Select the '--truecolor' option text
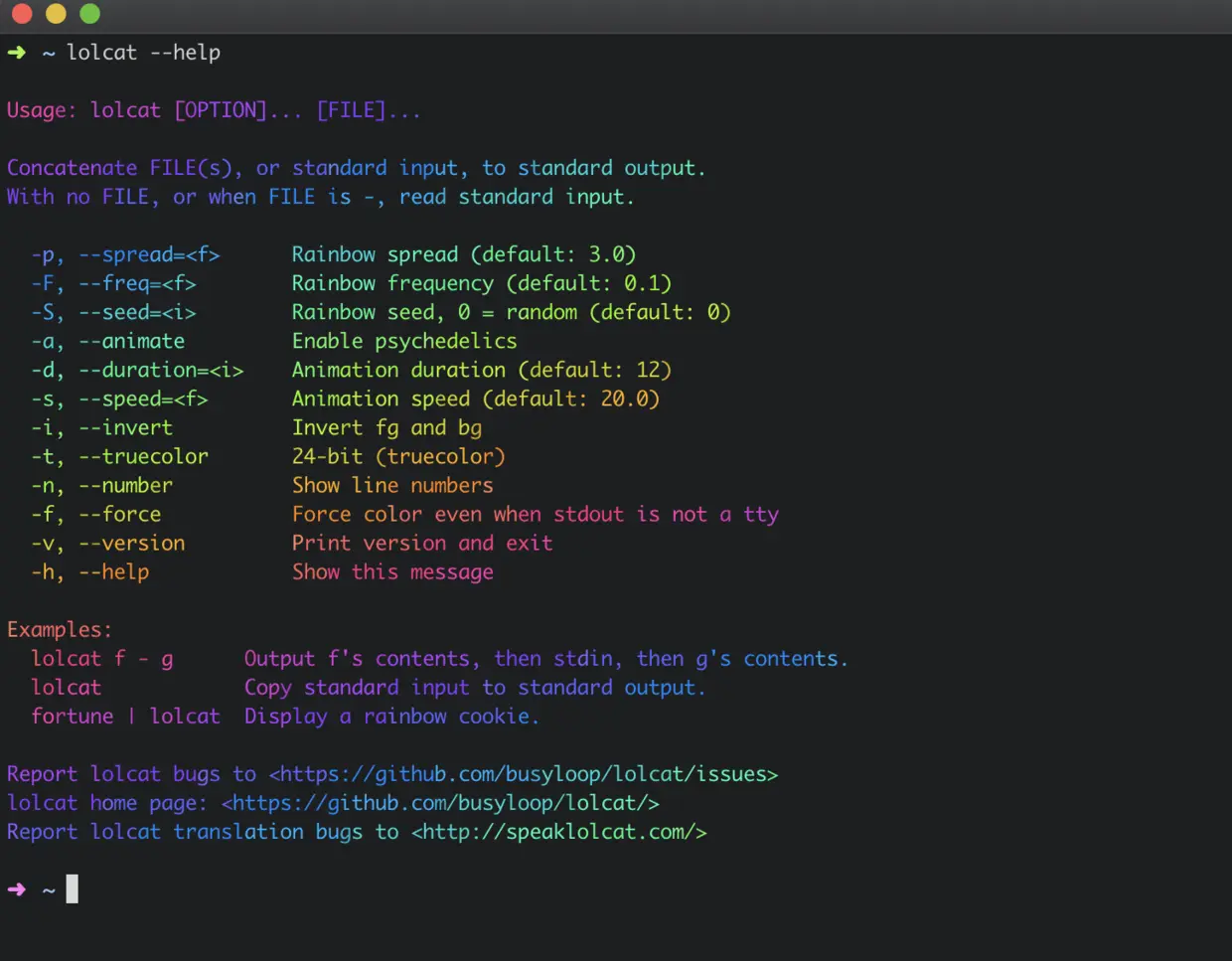The width and height of the screenshot is (1232, 961). [x=143, y=456]
